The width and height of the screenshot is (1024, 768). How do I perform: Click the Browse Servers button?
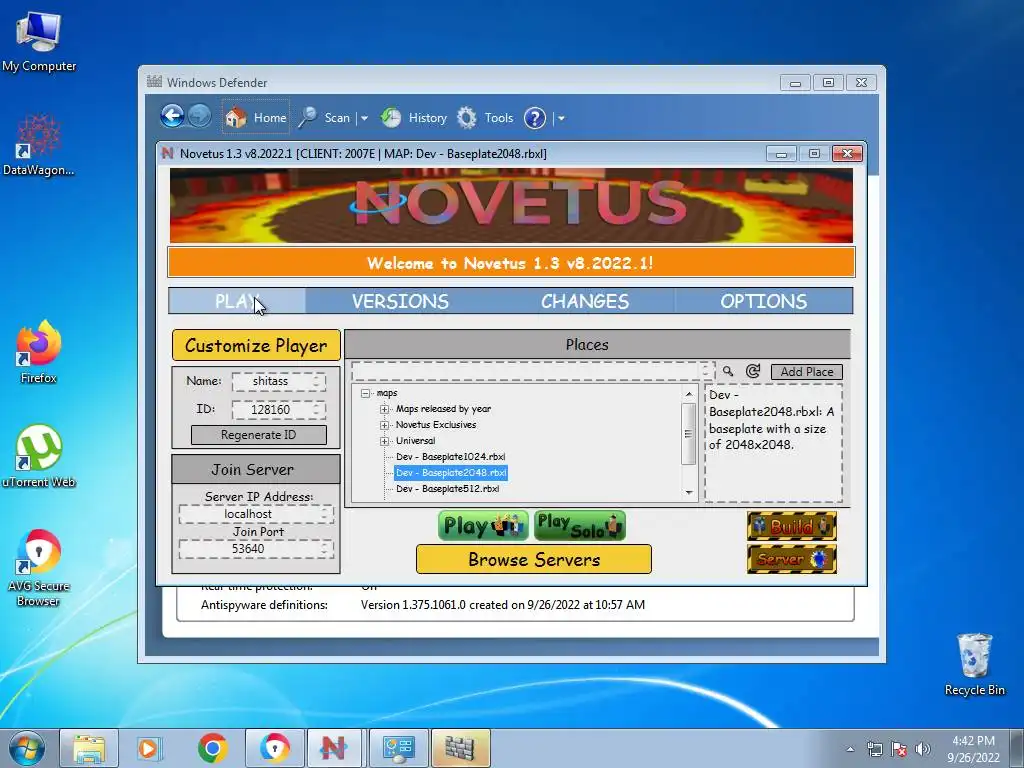(534, 560)
